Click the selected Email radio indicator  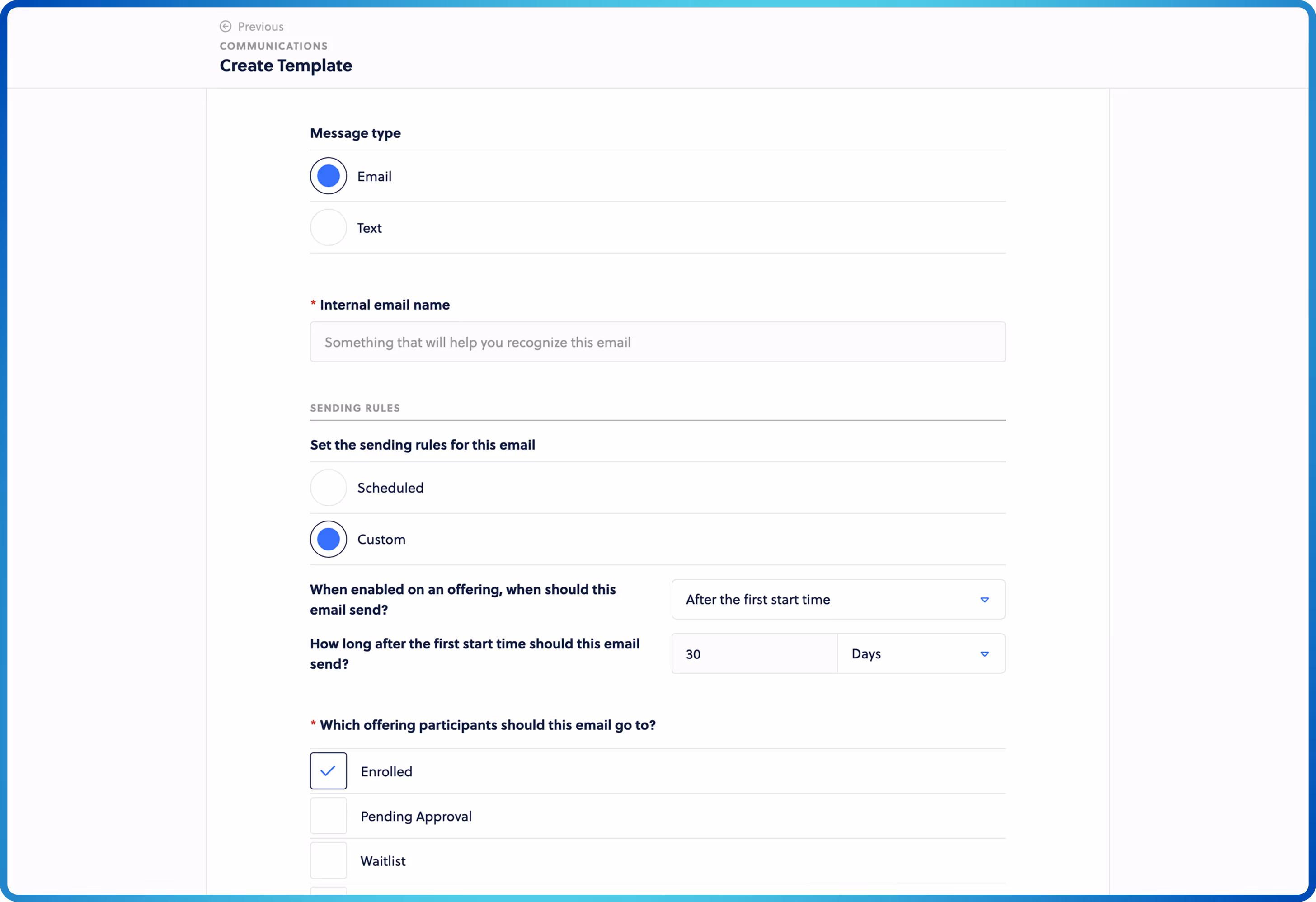point(328,175)
